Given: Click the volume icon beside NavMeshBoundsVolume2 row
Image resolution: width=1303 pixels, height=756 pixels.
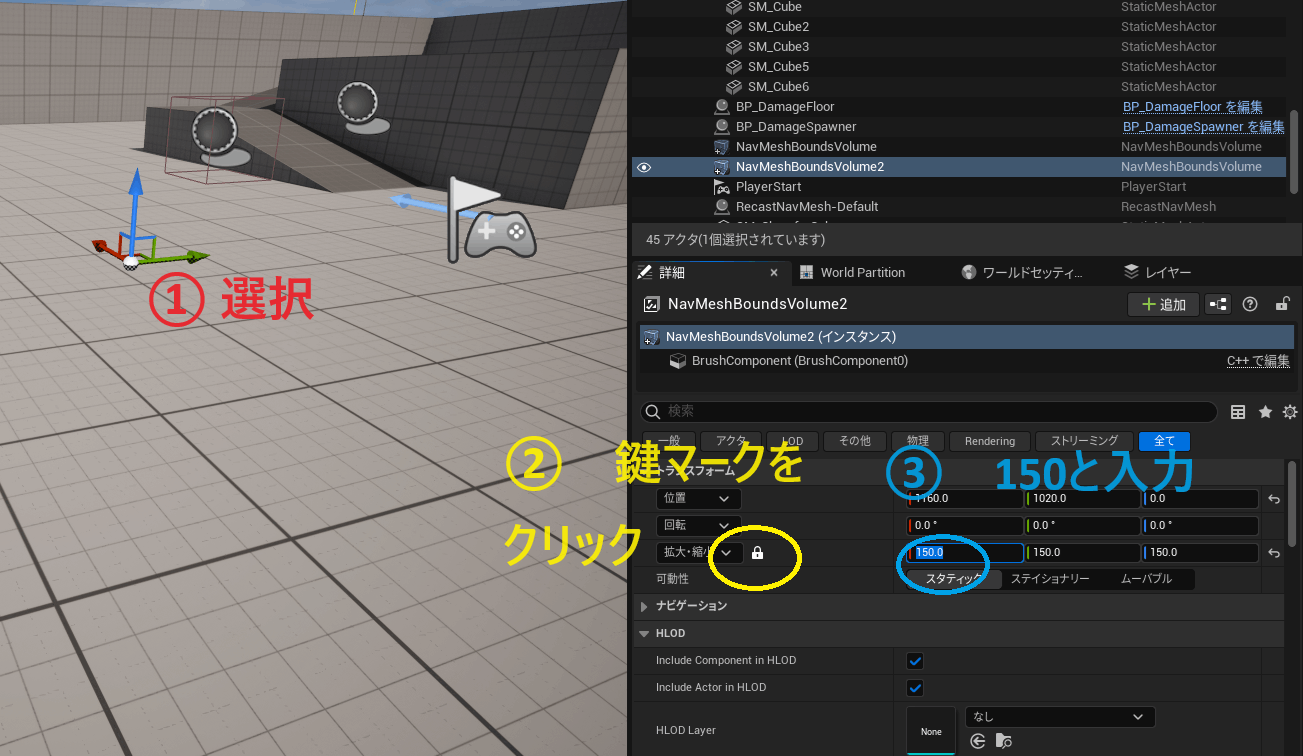Looking at the screenshot, I should coord(721,167).
